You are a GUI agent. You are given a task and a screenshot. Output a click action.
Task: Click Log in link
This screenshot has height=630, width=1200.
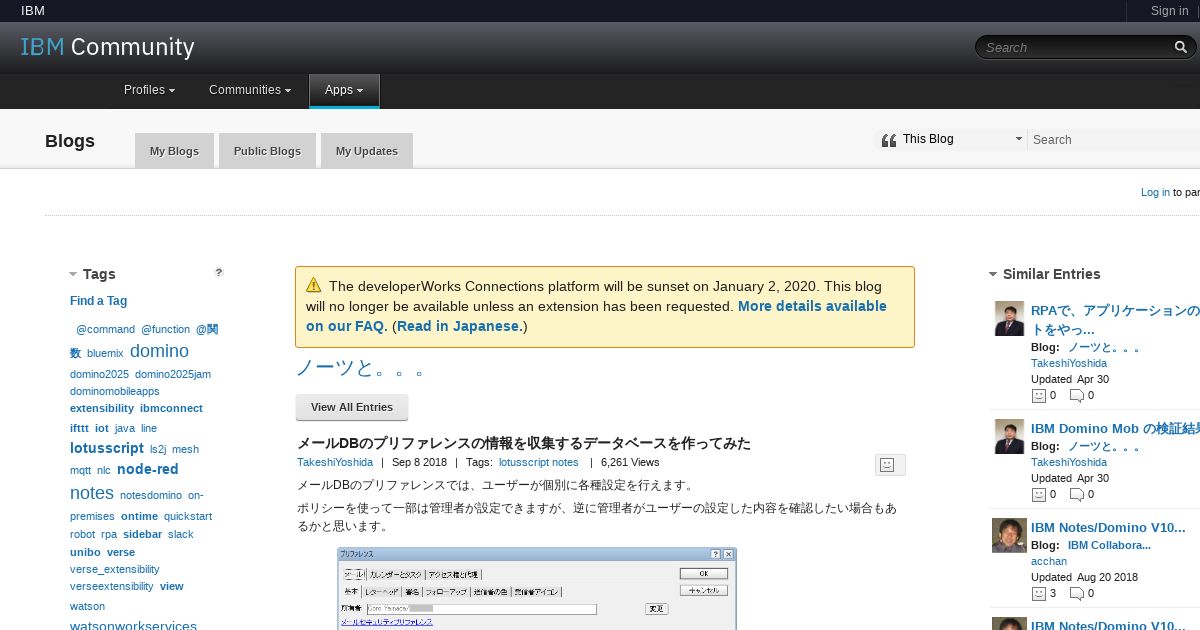click(1155, 192)
